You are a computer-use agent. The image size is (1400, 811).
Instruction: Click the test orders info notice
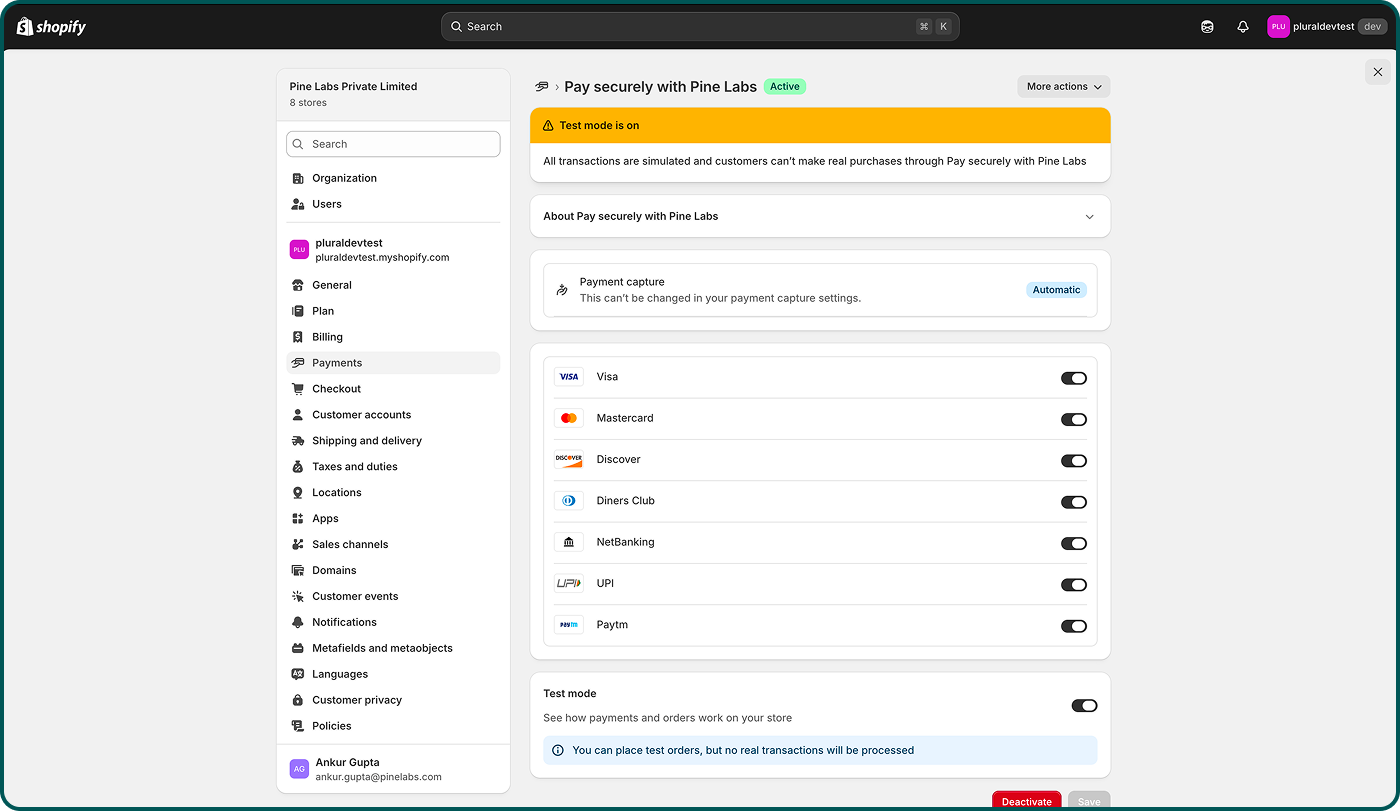[820, 750]
